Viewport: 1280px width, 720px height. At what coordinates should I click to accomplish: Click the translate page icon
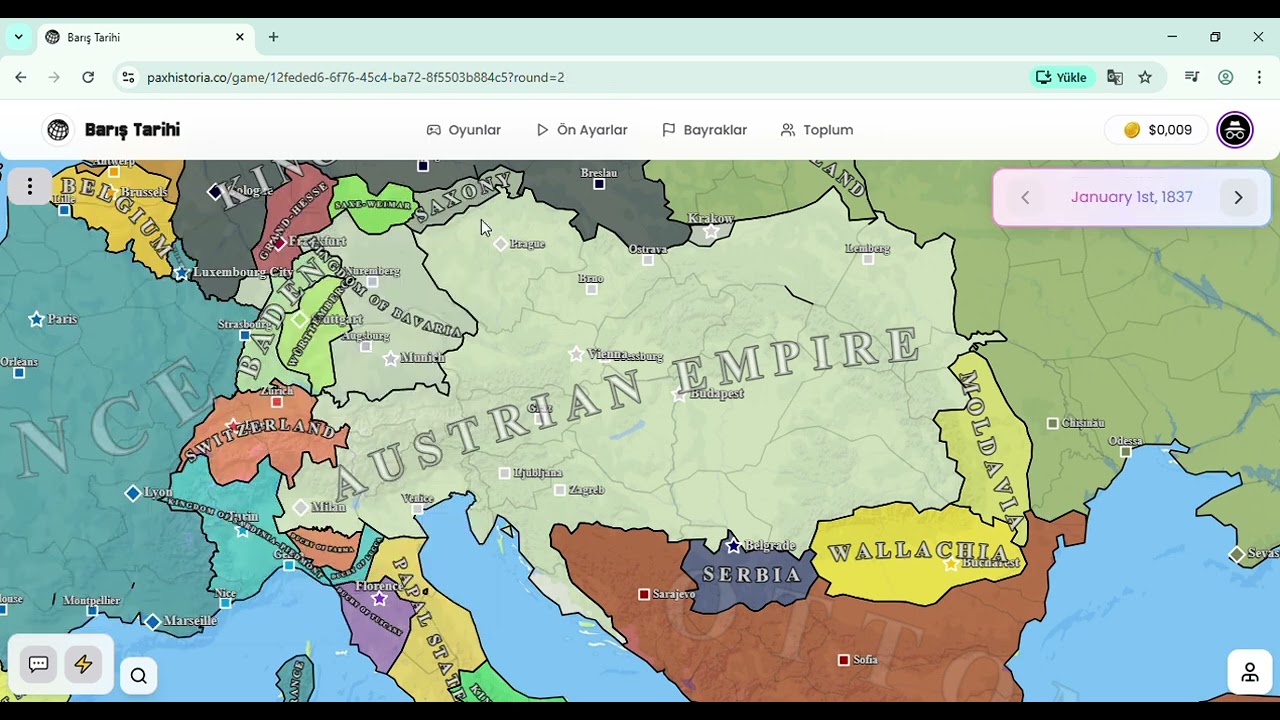[x=1115, y=77]
